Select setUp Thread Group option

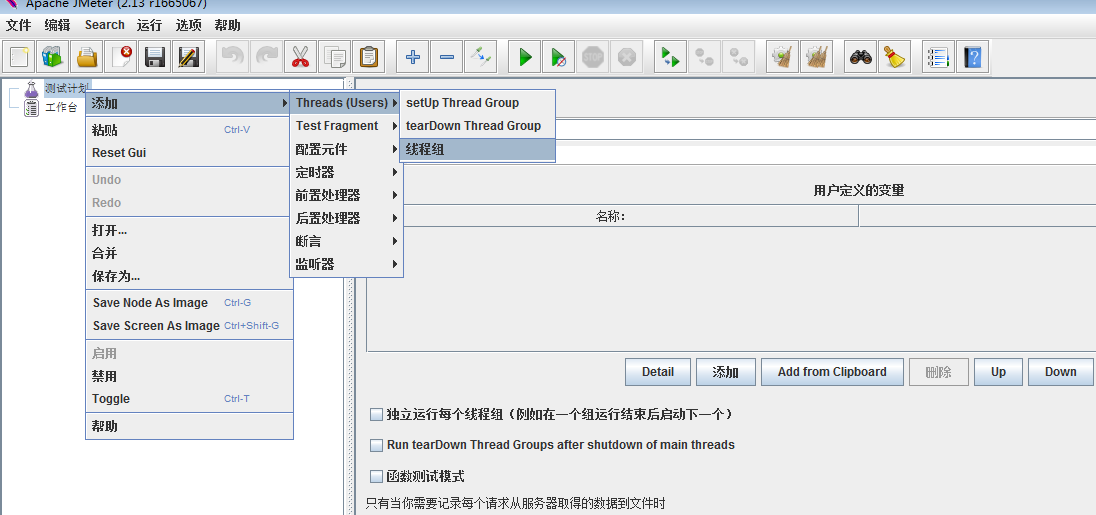click(x=477, y=103)
